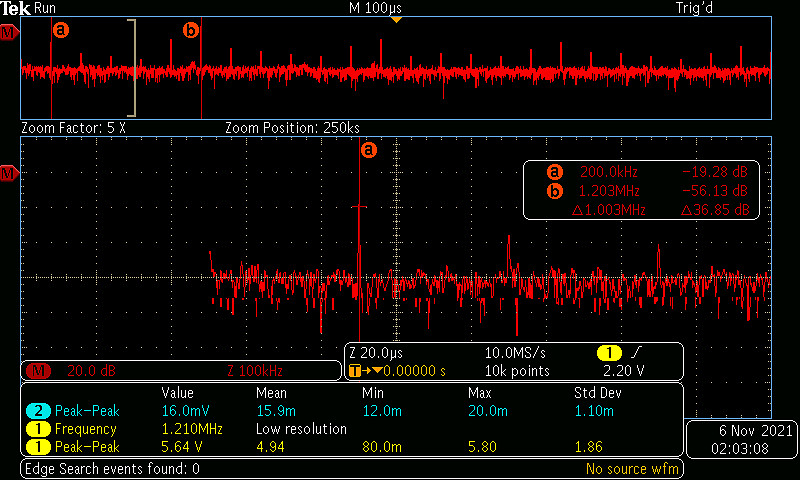Click the -56.13 dB cursor b value
800x480 pixels.
pos(715,191)
